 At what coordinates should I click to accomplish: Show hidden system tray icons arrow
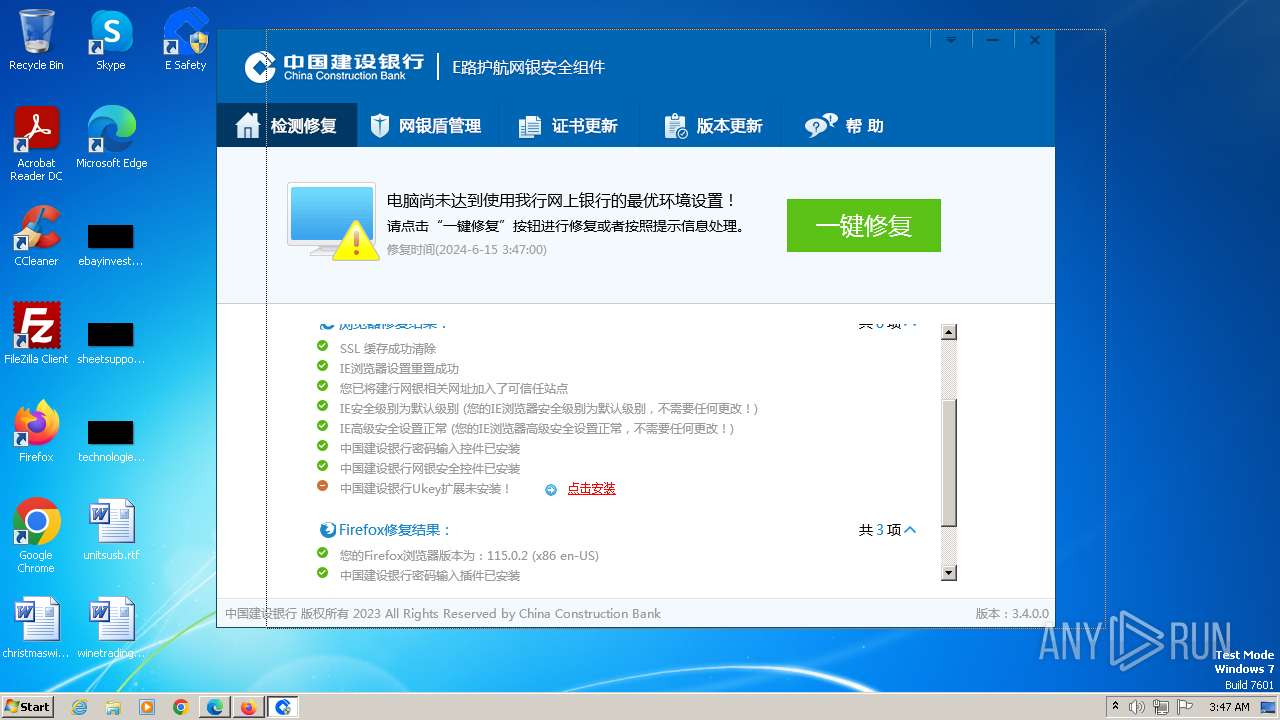1115,706
